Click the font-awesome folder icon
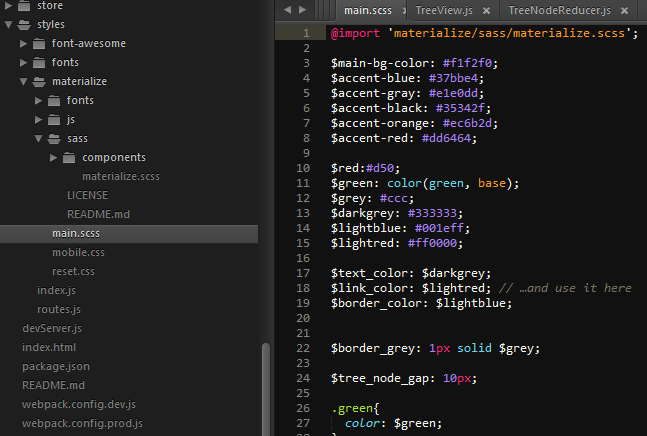The image size is (647, 436). (39, 43)
